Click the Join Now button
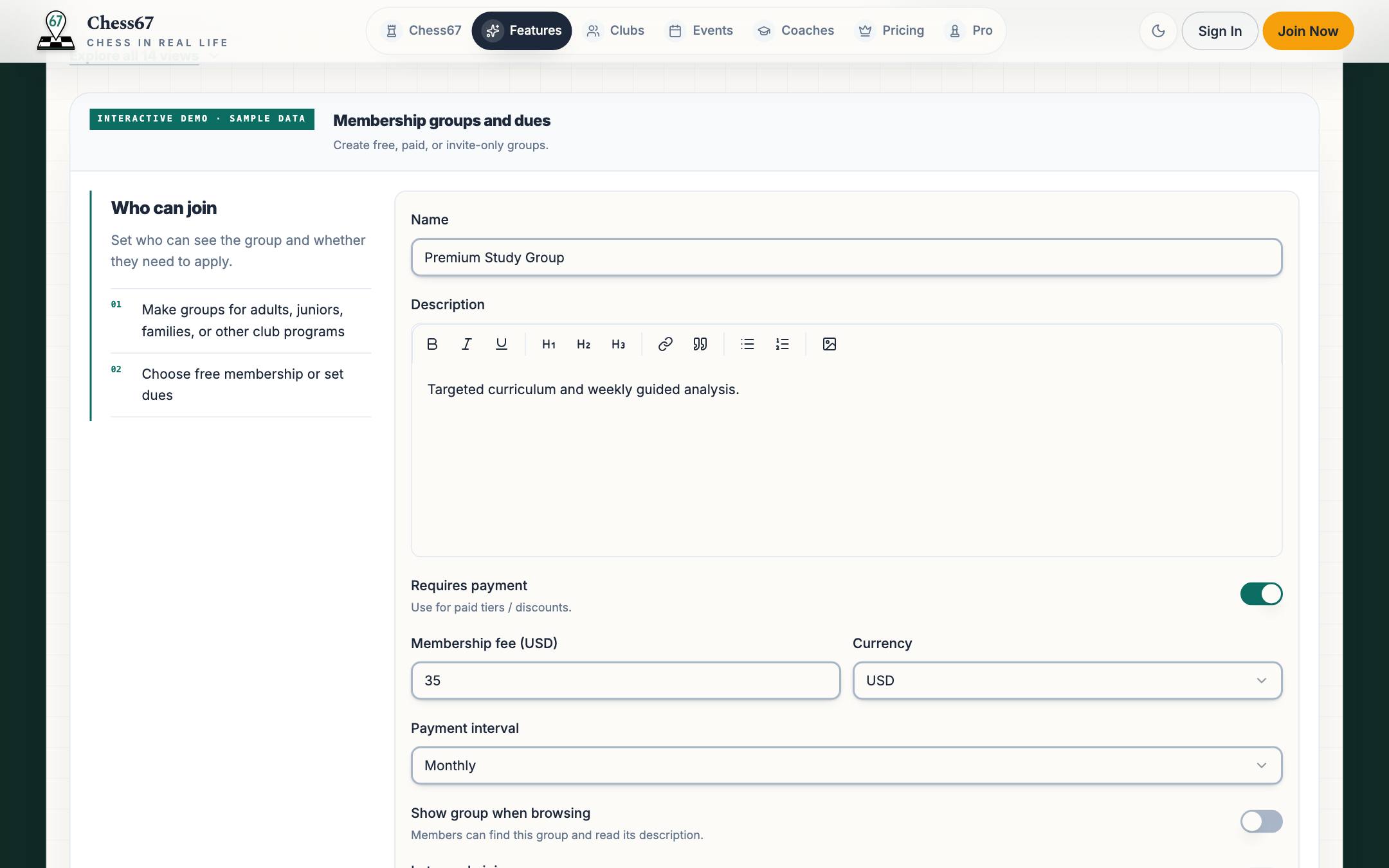Screen dimensions: 1389x868 (1308, 31)
